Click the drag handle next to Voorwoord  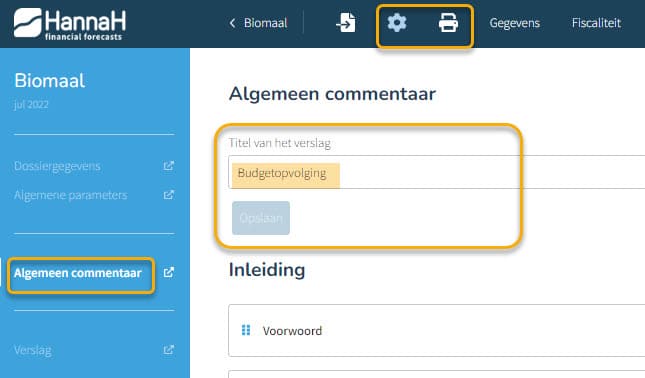click(246, 330)
